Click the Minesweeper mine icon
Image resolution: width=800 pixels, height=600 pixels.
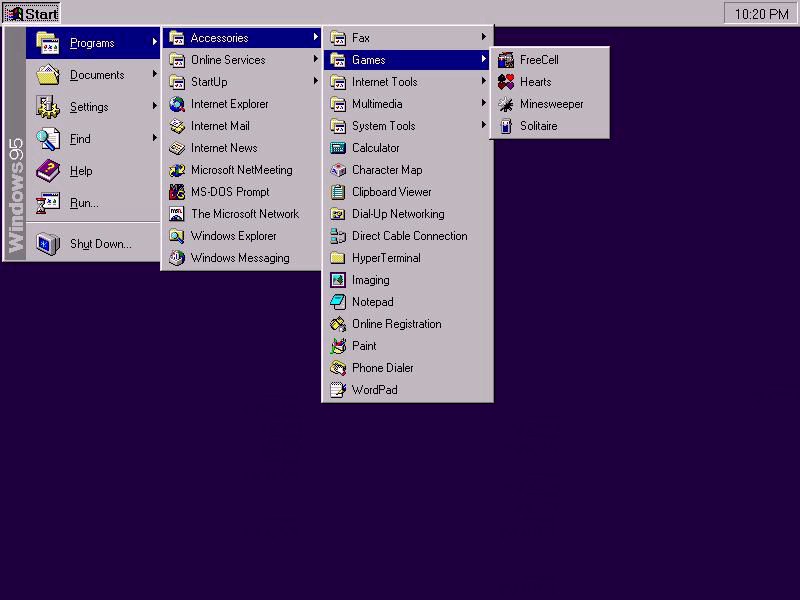click(506, 104)
